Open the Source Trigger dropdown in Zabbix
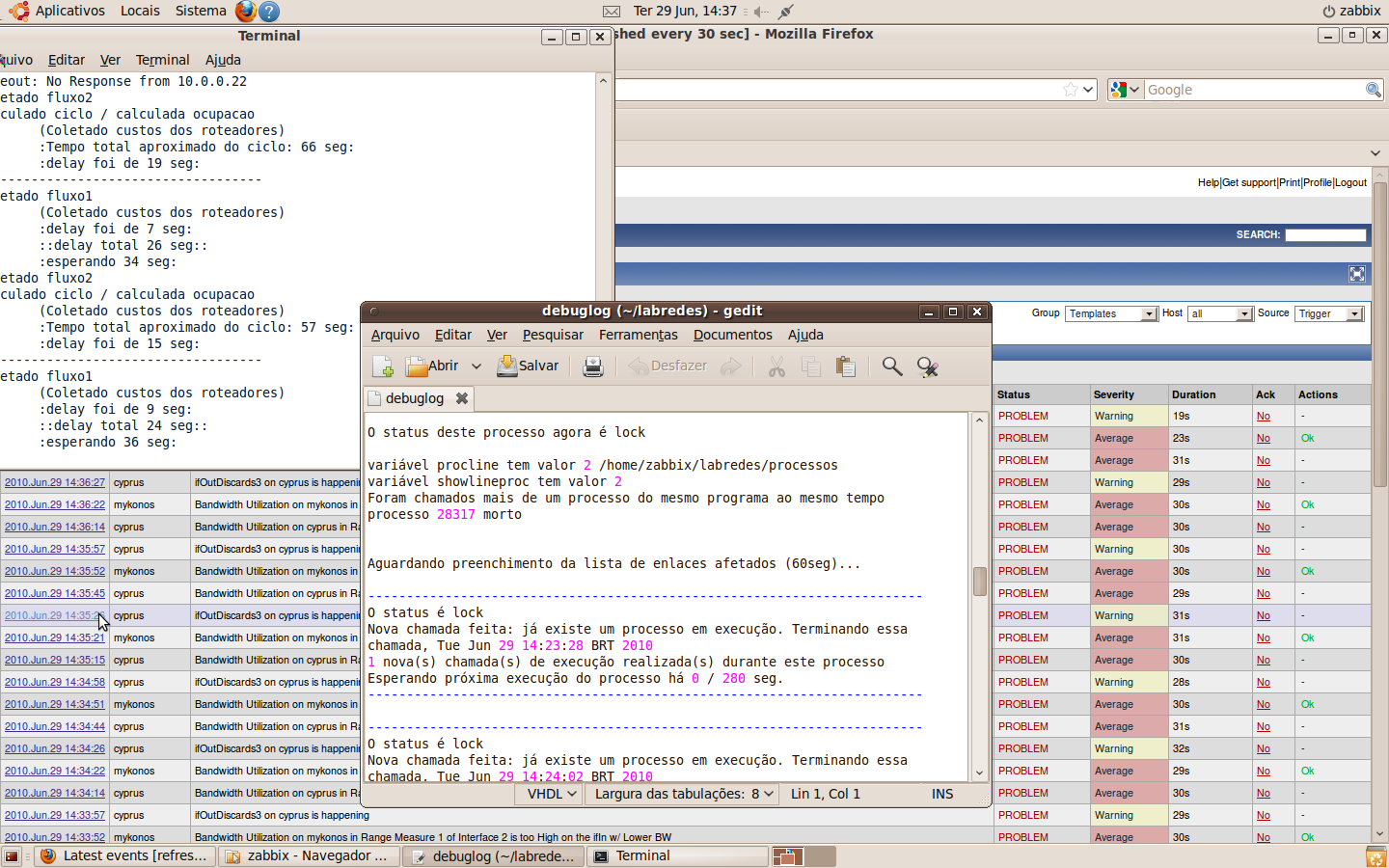Viewport: 1389px width, 868px height. 1329,313
